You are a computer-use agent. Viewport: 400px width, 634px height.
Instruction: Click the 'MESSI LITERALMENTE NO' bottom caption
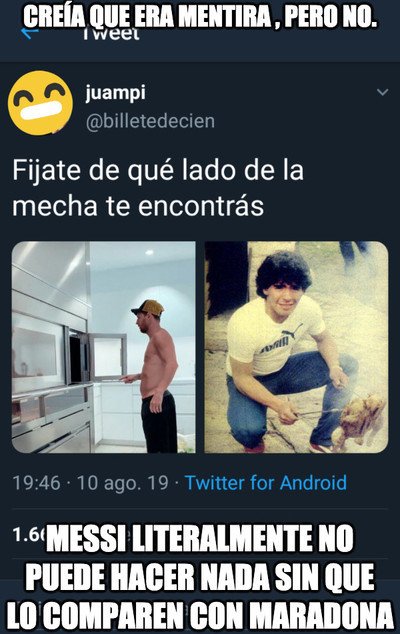point(200,539)
